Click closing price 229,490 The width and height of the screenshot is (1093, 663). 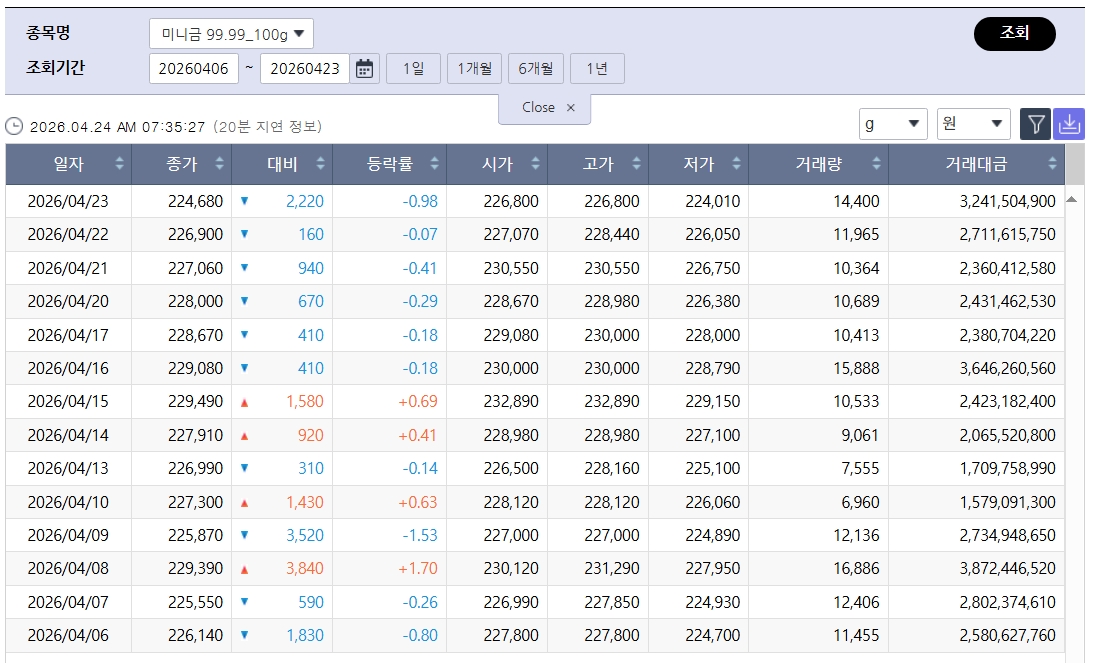(x=195, y=402)
